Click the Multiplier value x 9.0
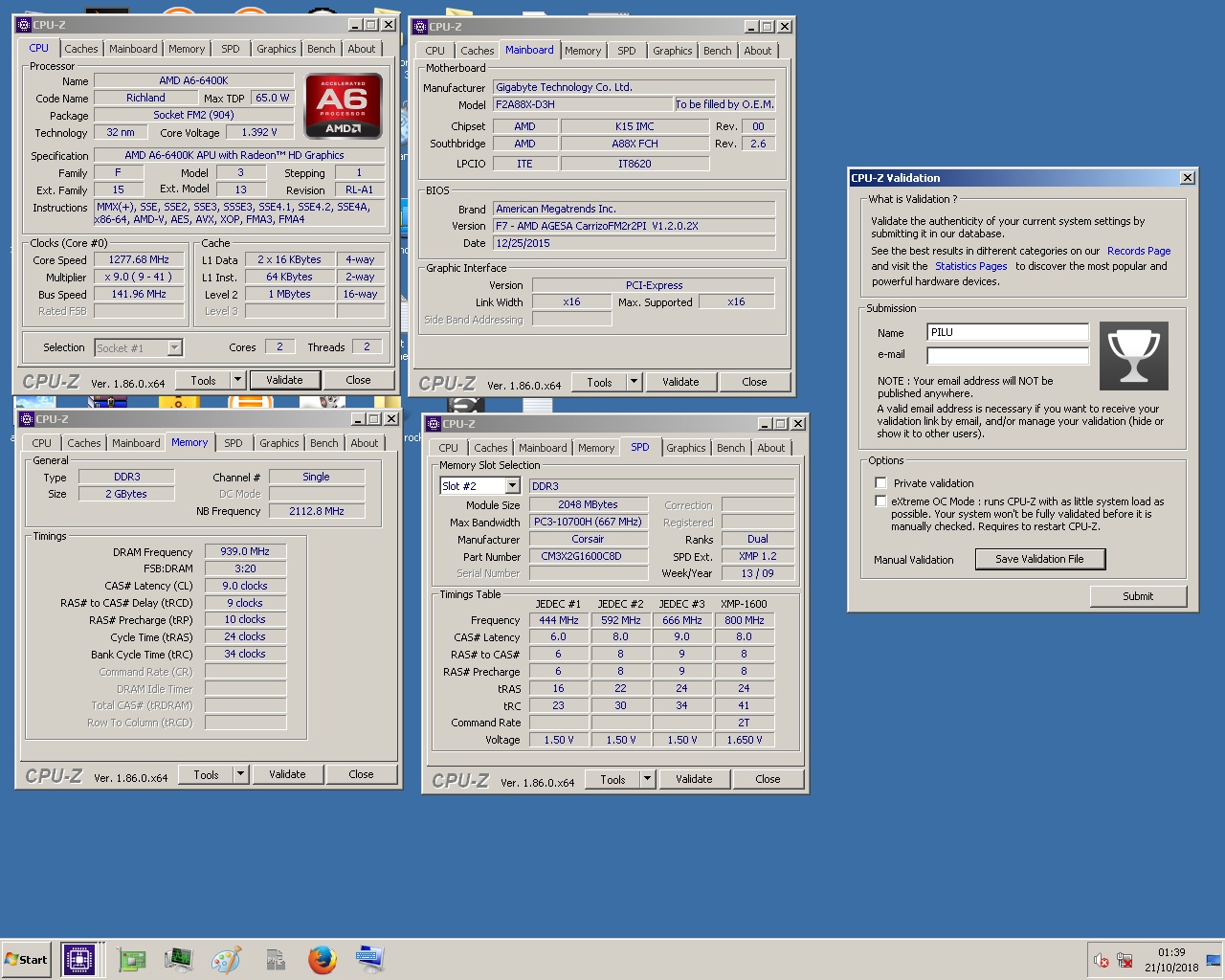Image resolution: width=1225 pixels, height=980 pixels. pyautogui.click(x=139, y=277)
